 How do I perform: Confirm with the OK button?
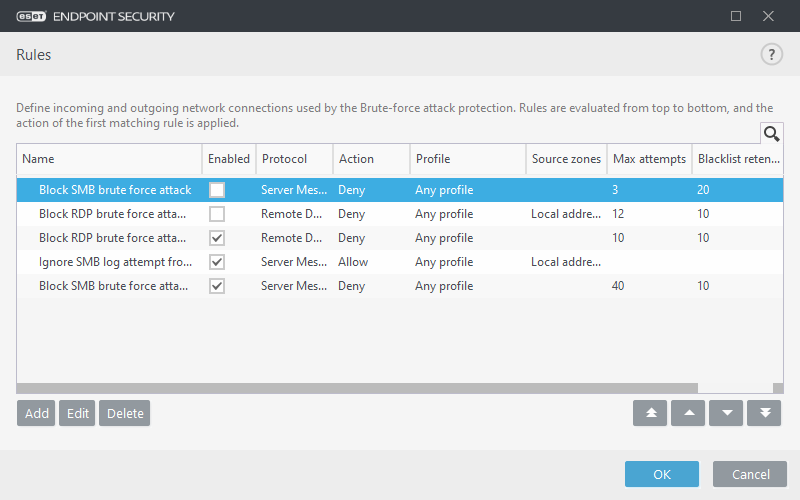tap(662, 474)
